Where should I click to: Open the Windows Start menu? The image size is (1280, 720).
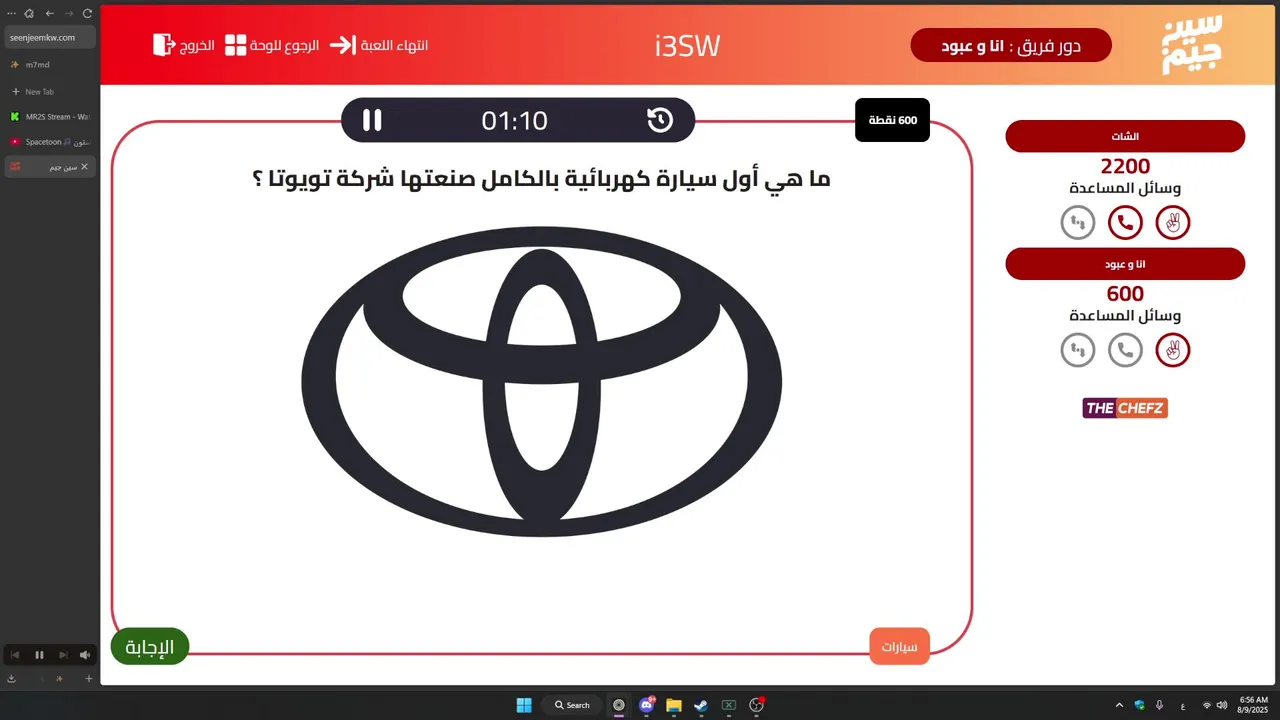click(x=524, y=705)
